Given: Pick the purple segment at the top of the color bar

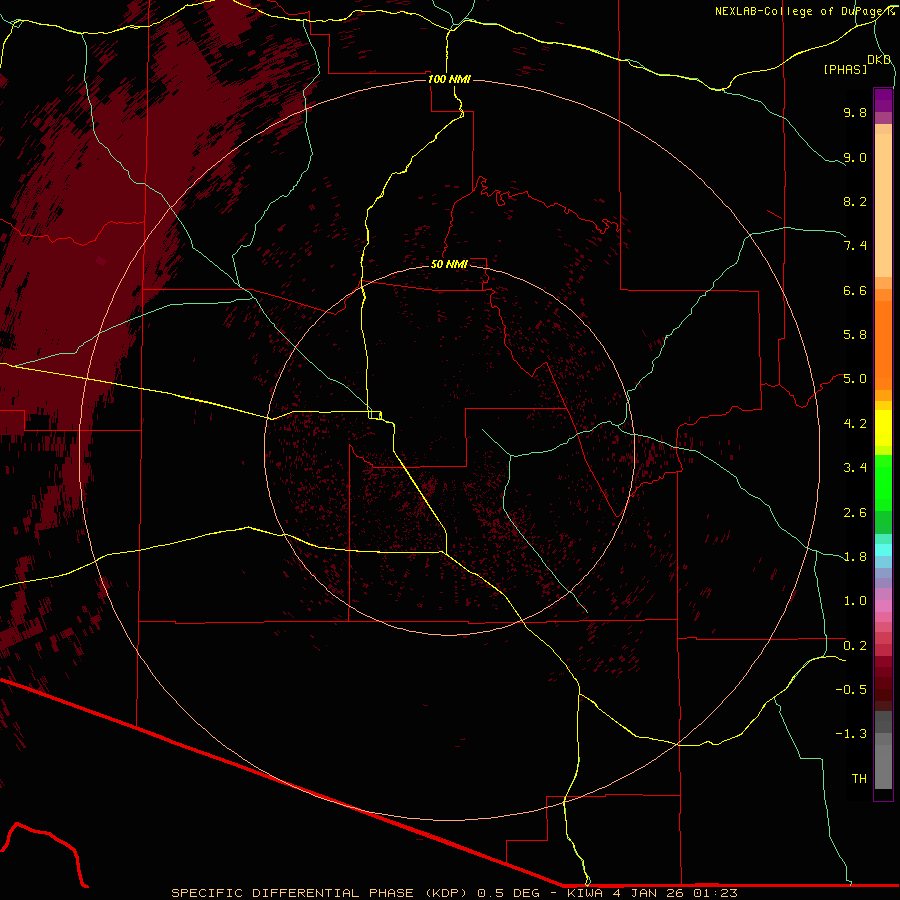Looking at the screenshot, I should click(883, 100).
